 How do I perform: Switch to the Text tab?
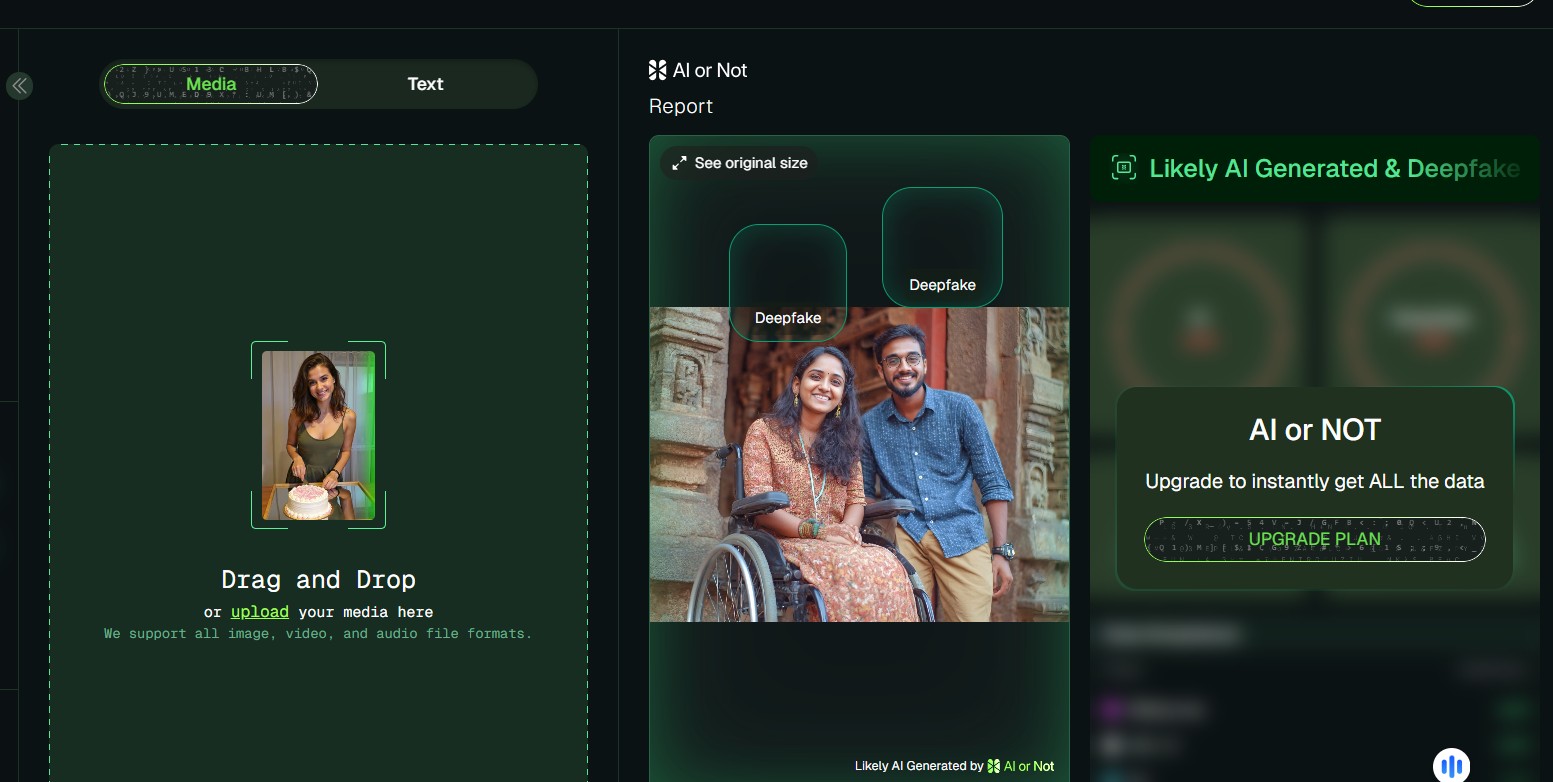(425, 84)
